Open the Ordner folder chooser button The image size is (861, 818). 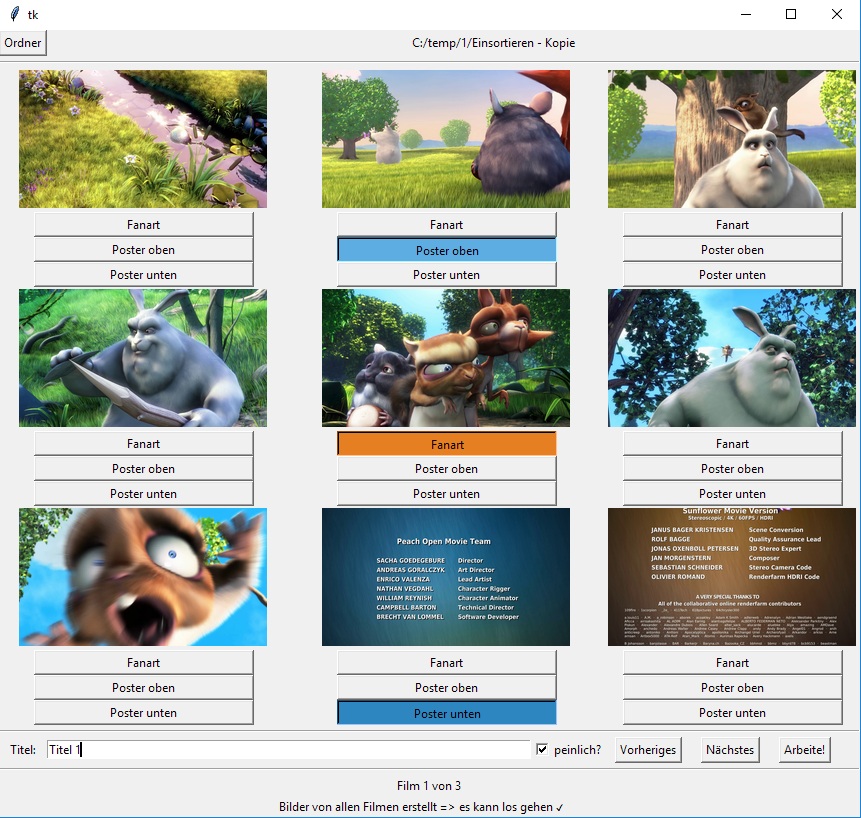23,43
